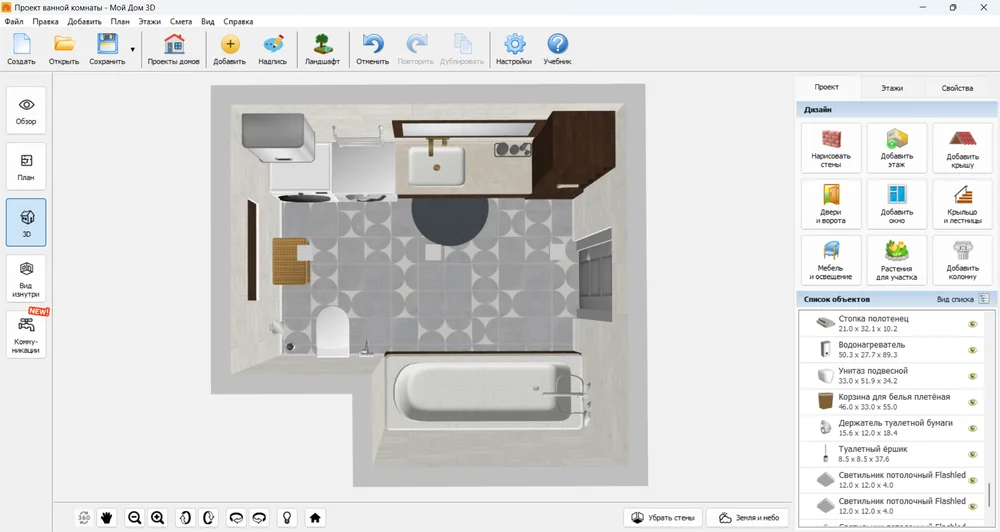The image size is (1000, 532).
Task: Open the Смета menu
Action: pyautogui.click(x=181, y=21)
